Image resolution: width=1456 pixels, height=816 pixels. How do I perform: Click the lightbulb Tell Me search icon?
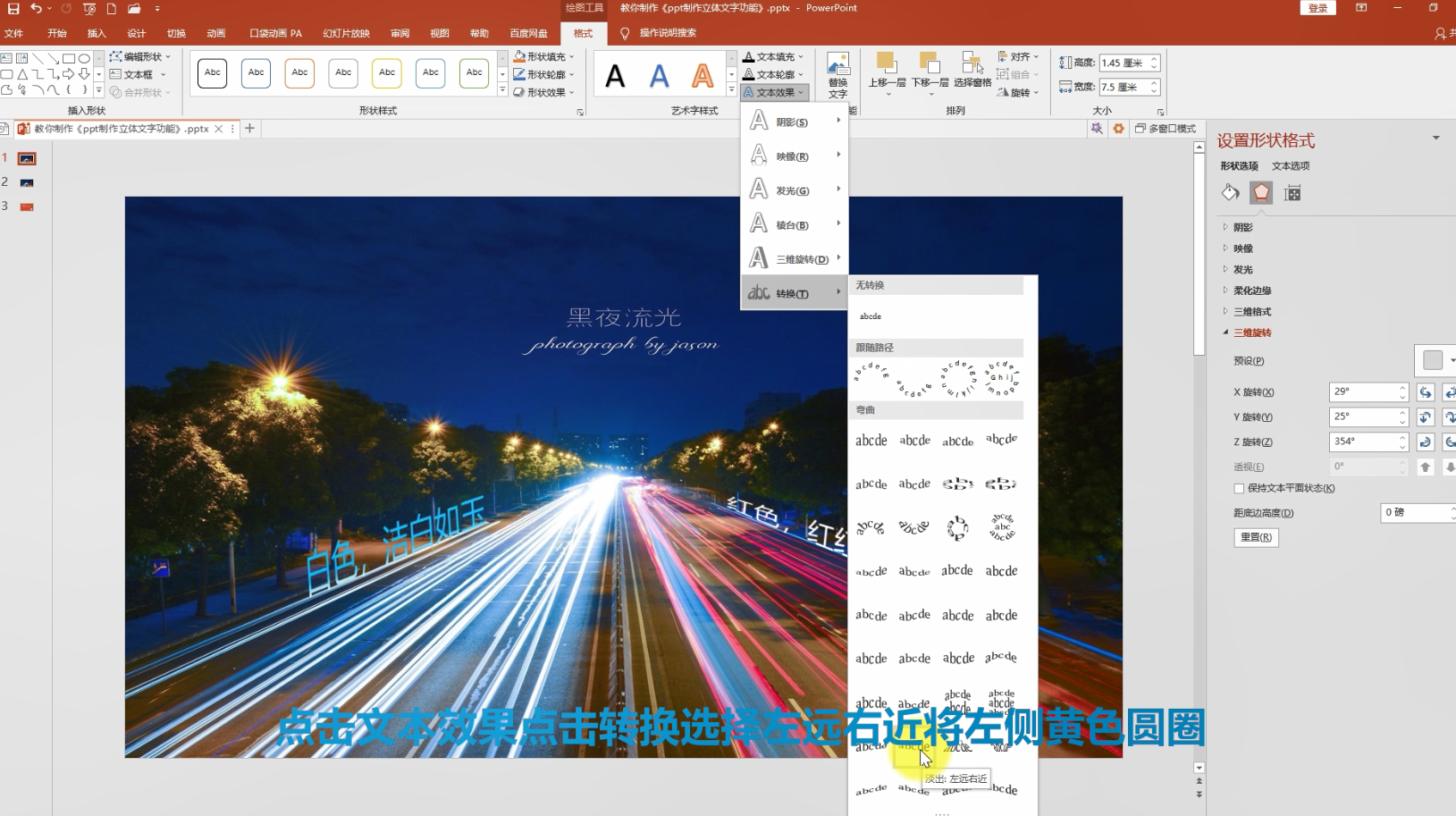(625, 33)
